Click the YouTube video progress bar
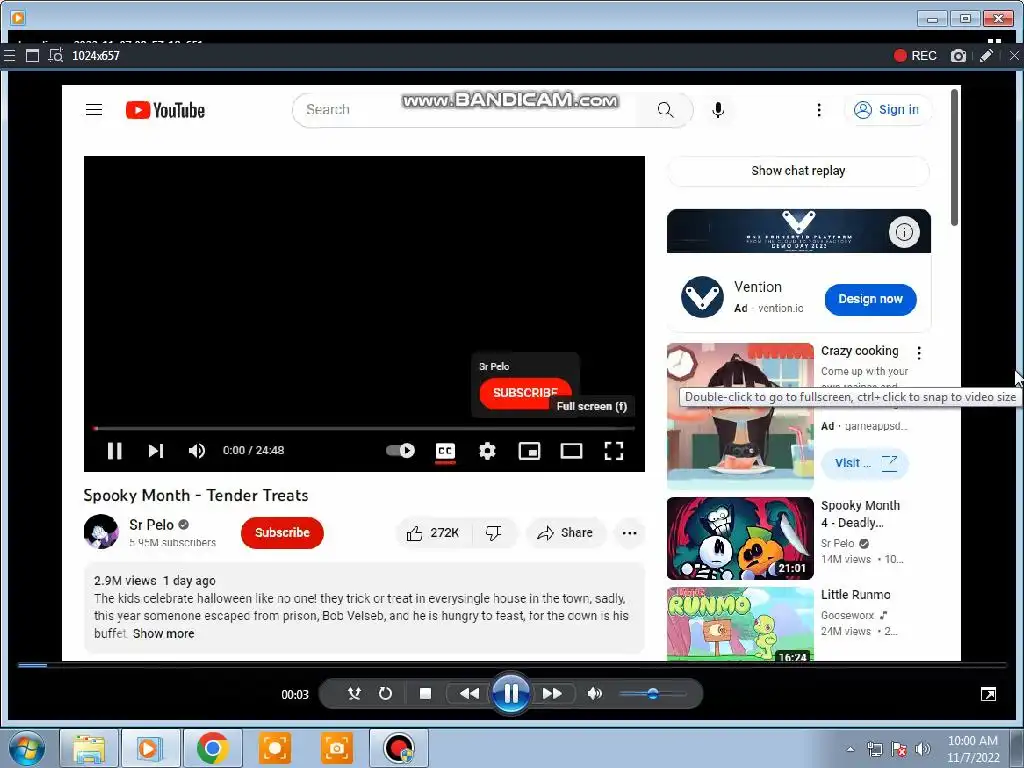 [364, 428]
